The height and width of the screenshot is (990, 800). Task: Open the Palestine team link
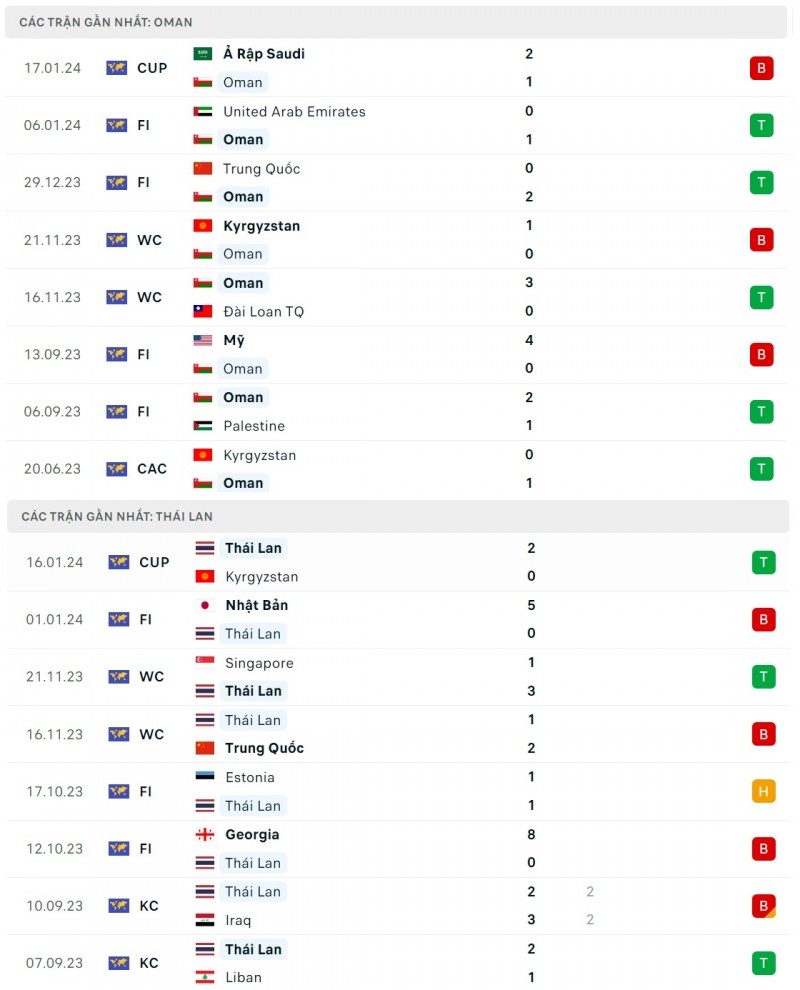tap(254, 426)
